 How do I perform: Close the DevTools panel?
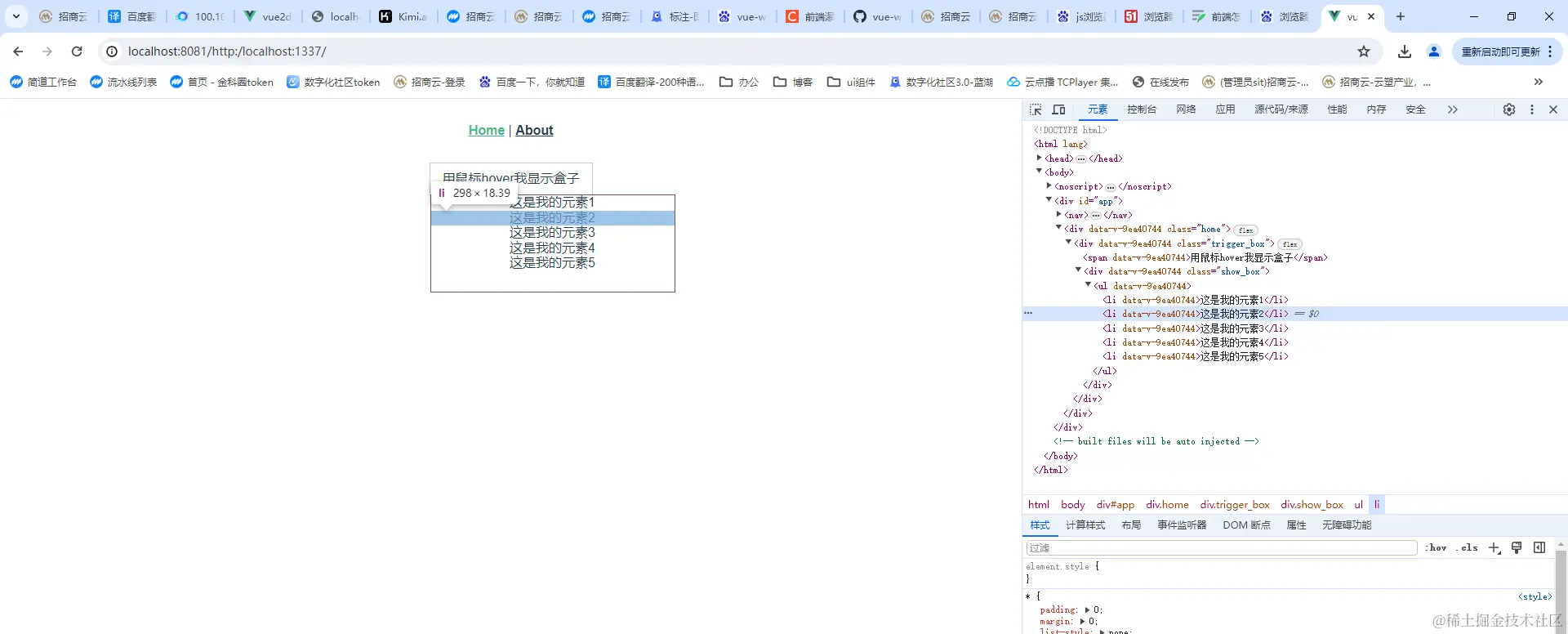click(1553, 109)
